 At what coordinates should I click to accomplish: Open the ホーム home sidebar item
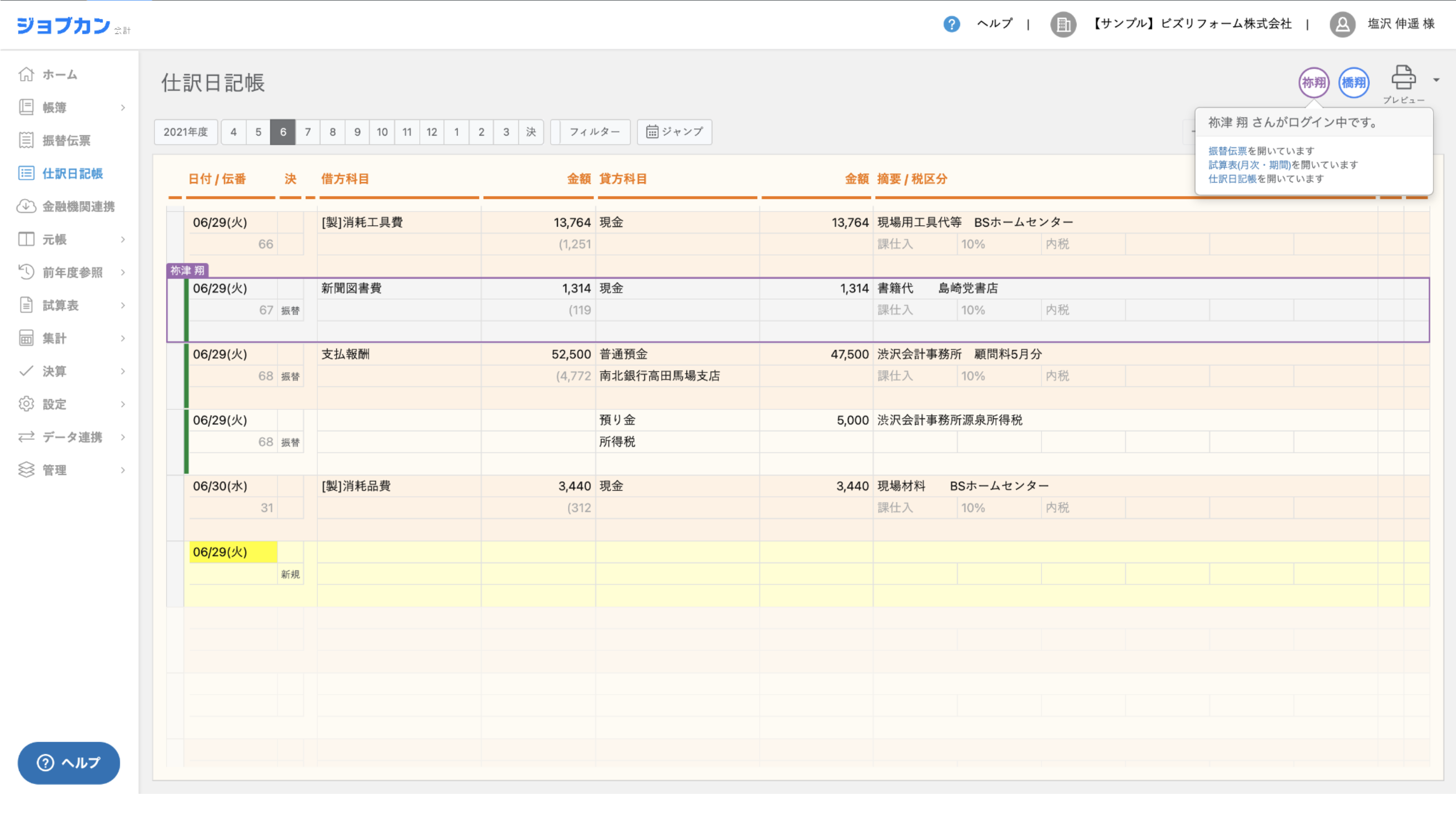point(59,74)
